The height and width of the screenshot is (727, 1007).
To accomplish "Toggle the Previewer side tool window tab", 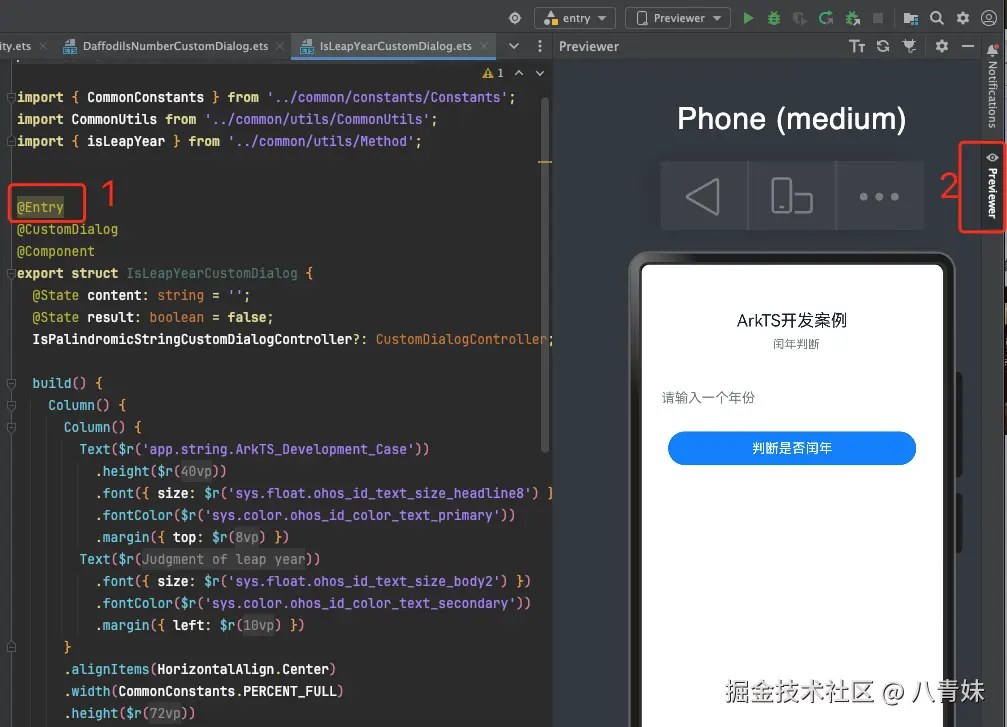I will coord(993,186).
